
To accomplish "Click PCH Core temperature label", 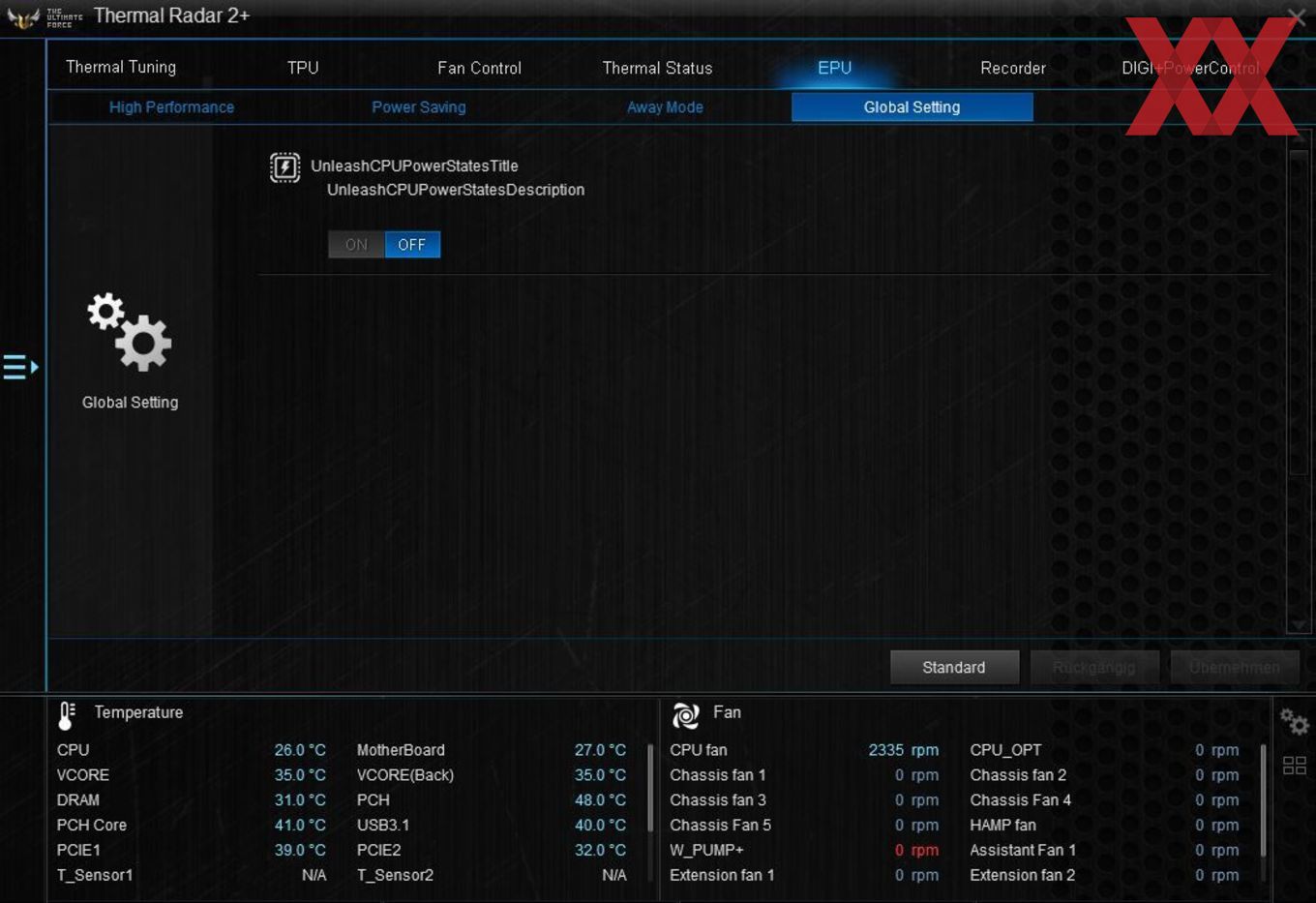I will coord(92,826).
